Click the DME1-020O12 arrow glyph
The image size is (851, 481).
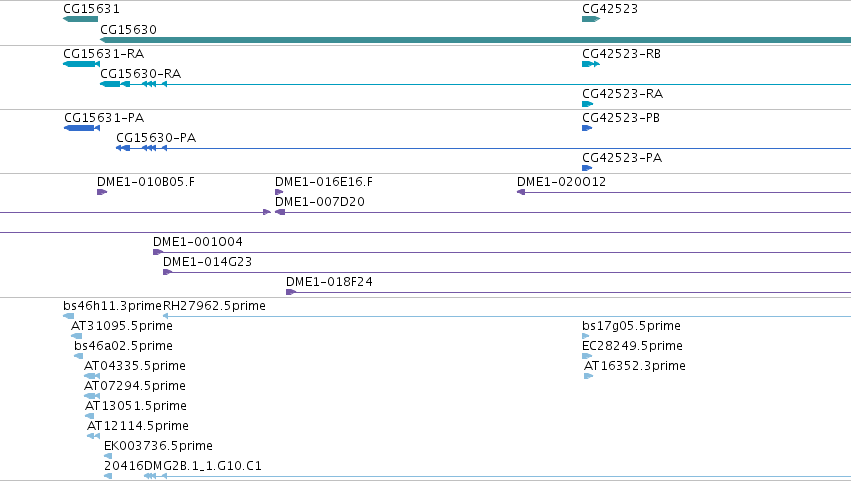pos(521,192)
